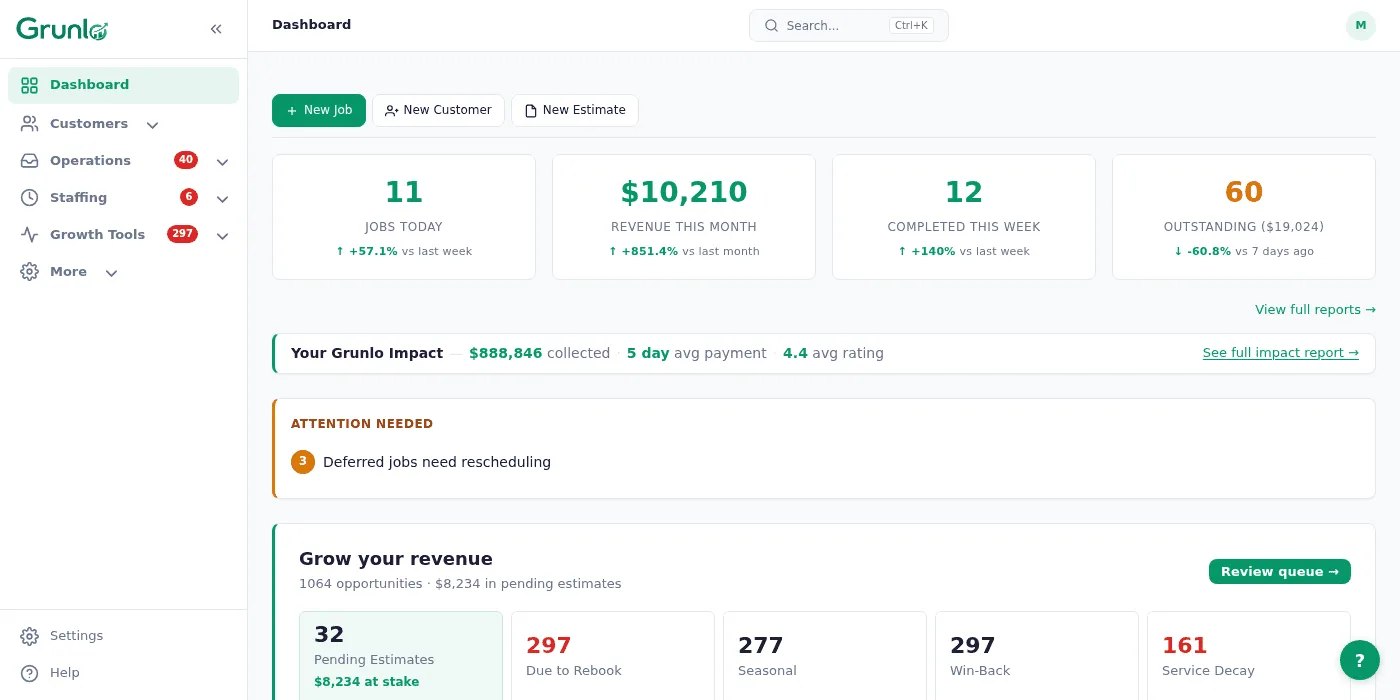Create a New Estimate
1400x700 pixels.
[575, 110]
